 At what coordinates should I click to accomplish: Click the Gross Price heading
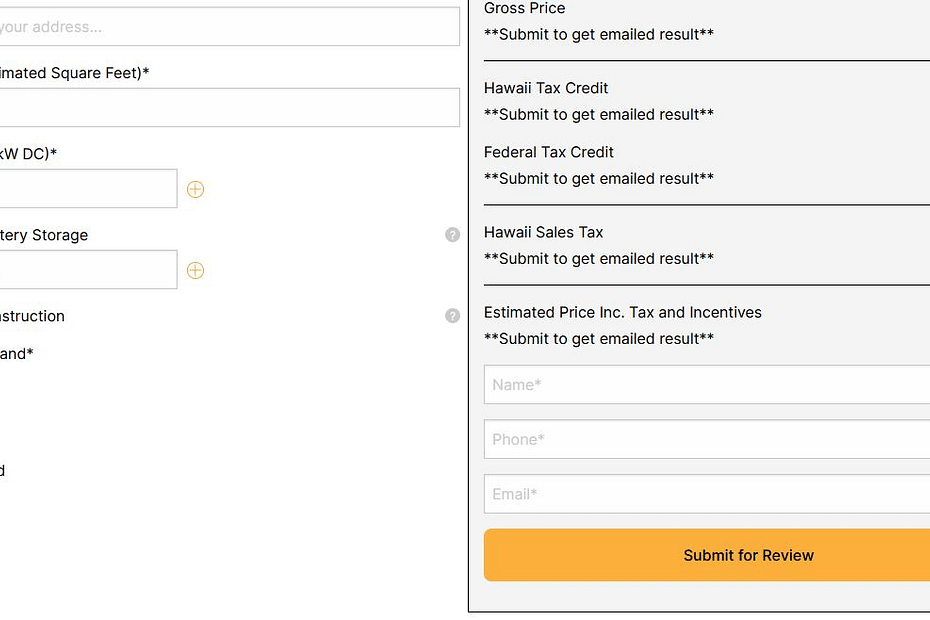(x=524, y=9)
